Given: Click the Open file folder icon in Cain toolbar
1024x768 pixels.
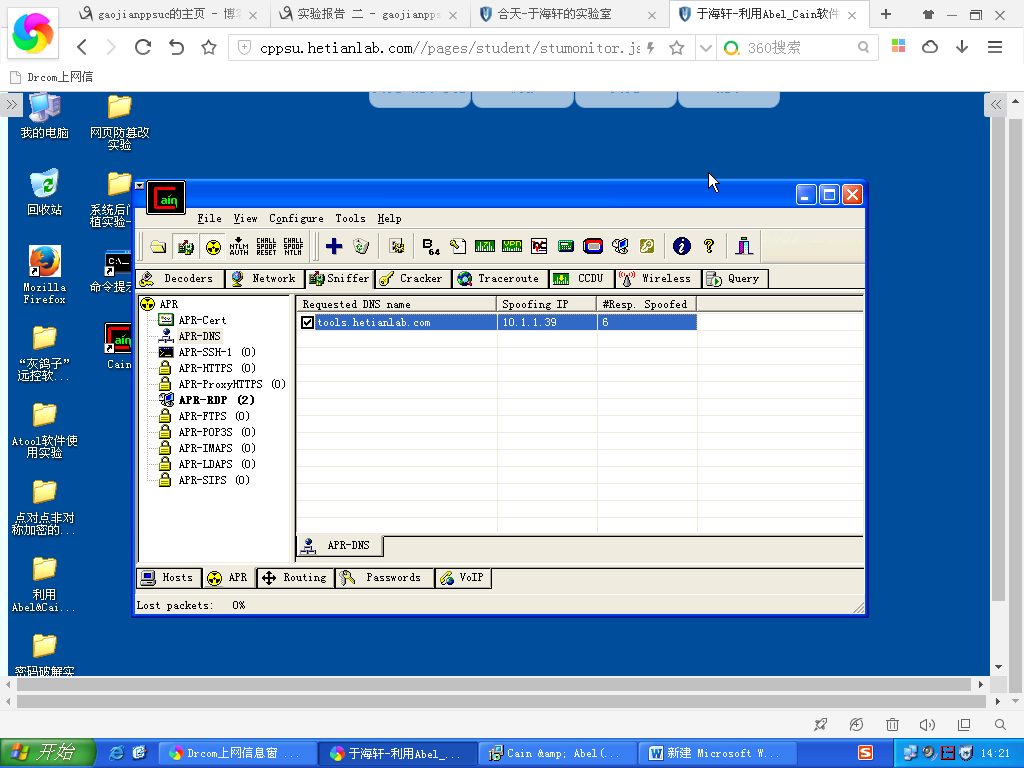Looking at the screenshot, I should coord(159,247).
